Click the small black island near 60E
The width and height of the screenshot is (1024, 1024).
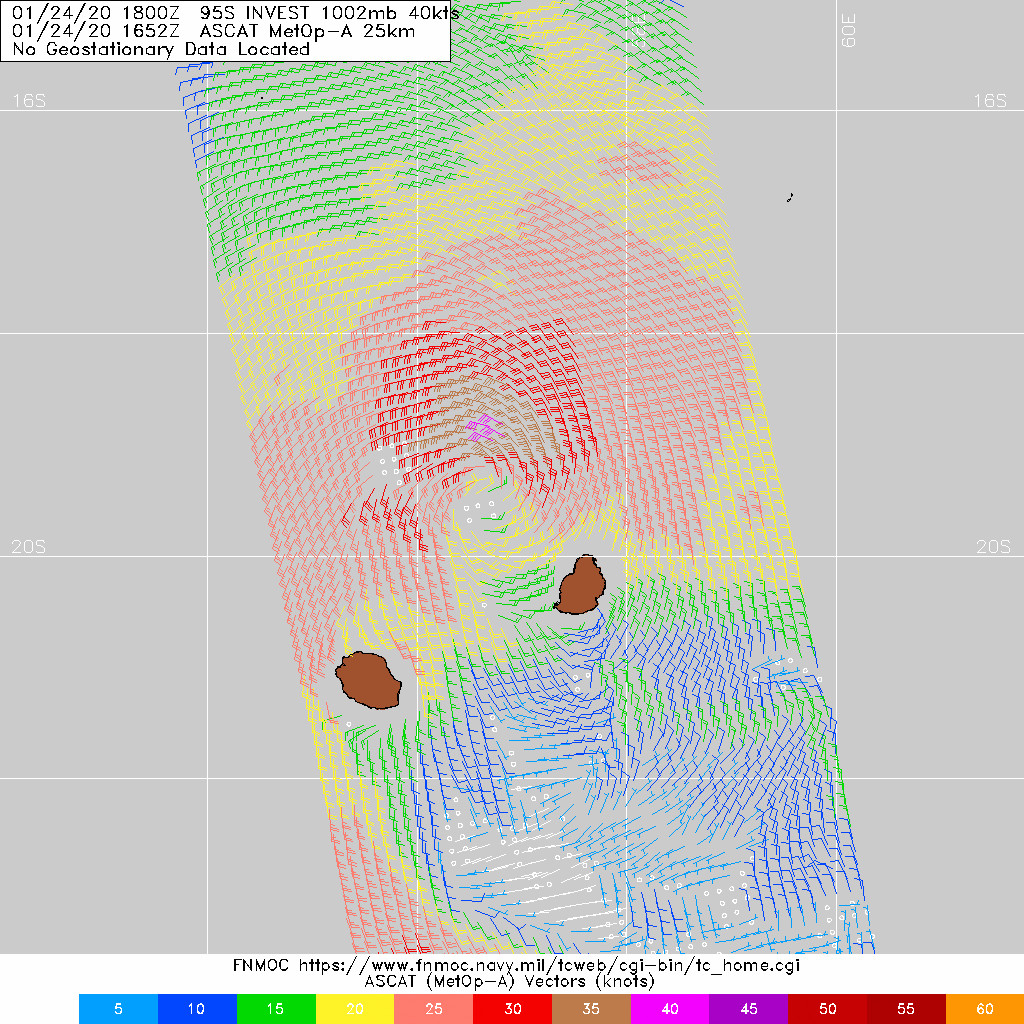tap(789, 198)
